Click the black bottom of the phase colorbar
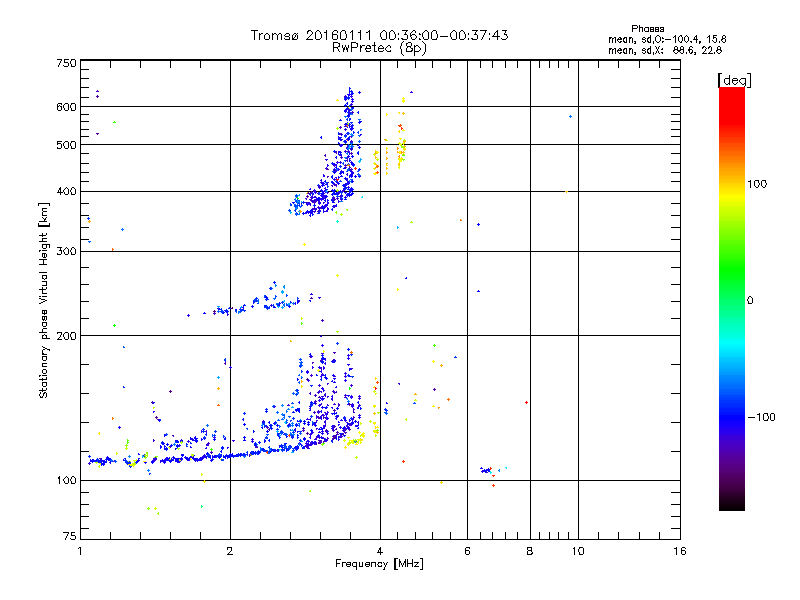Screen dimensions: 800x600 click(732, 503)
